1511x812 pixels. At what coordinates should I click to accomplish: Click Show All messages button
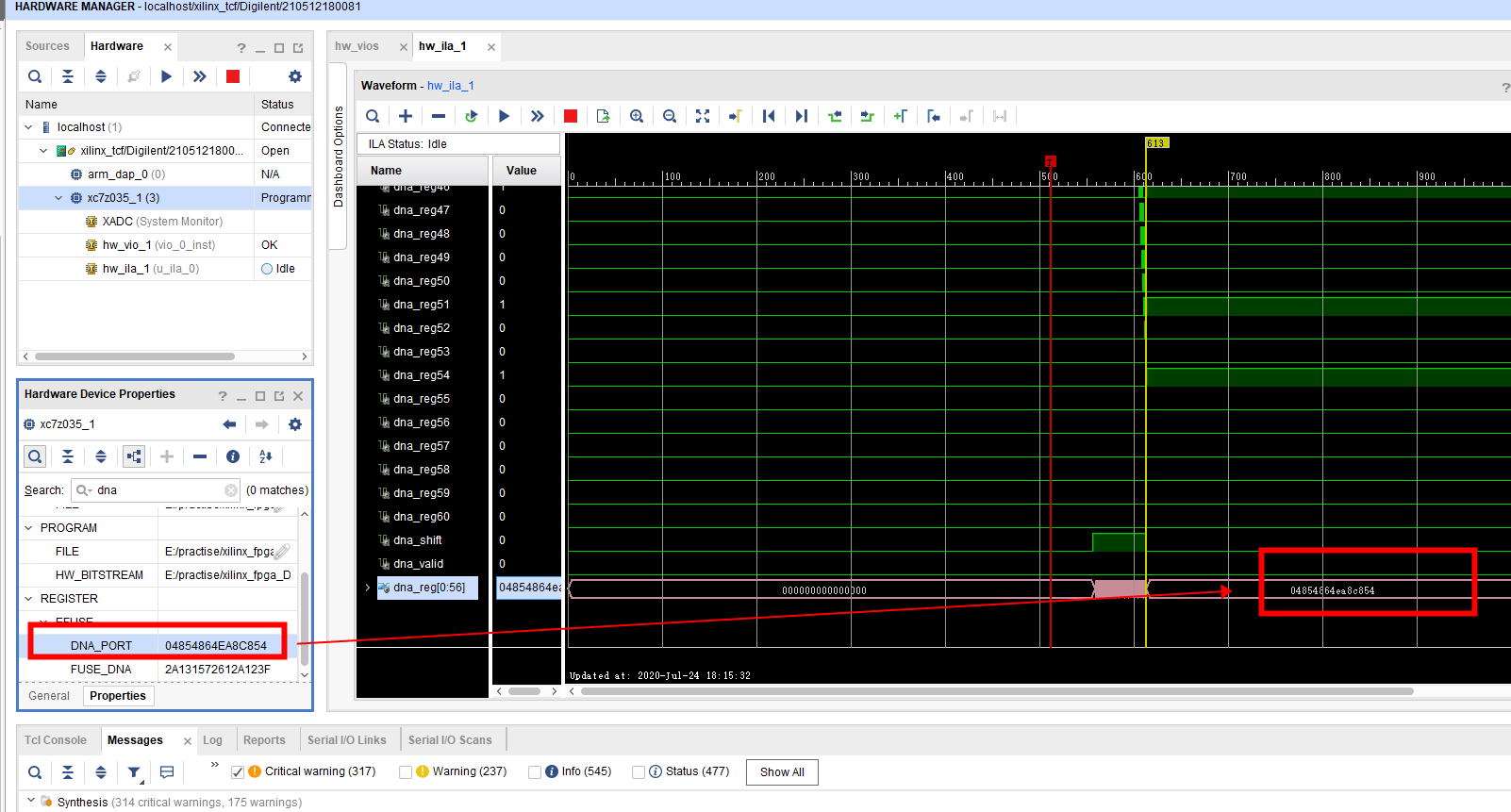pyautogui.click(x=782, y=772)
